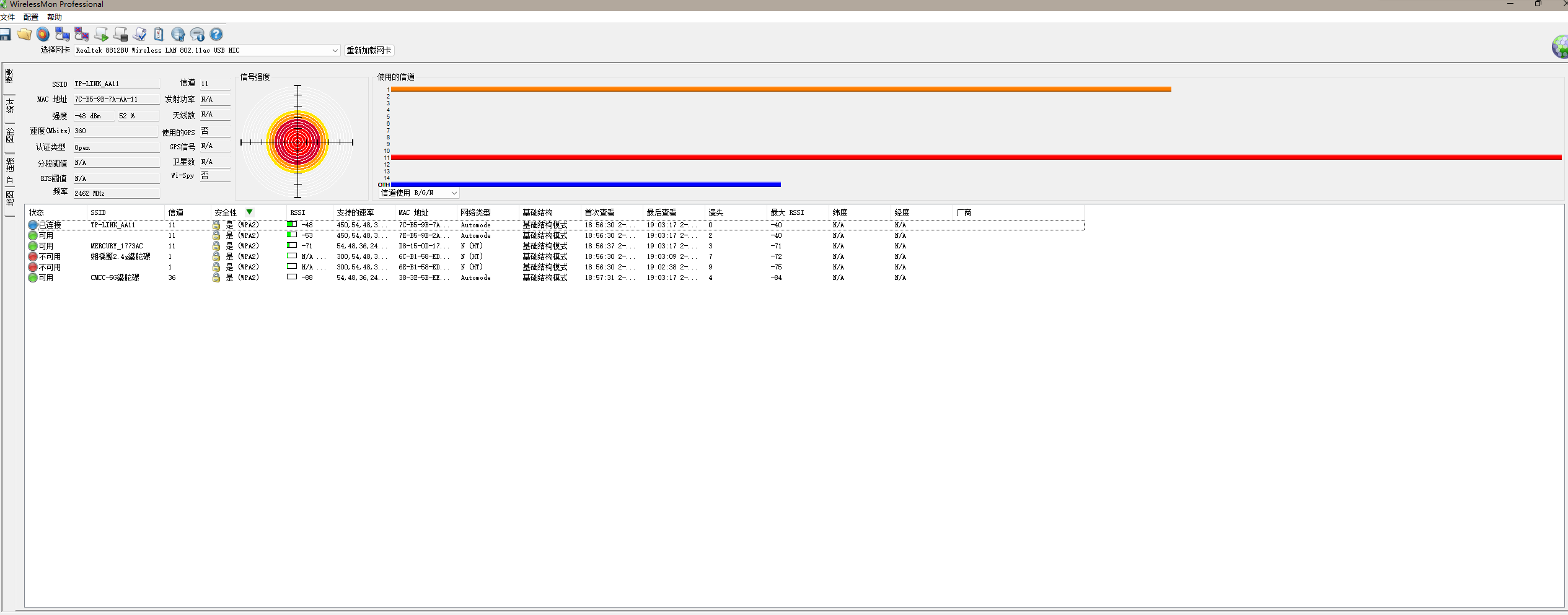The width and height of the screenshot is (1568, 615).
Task: Open the 文件 menu
Action: (x=7, y=17)
